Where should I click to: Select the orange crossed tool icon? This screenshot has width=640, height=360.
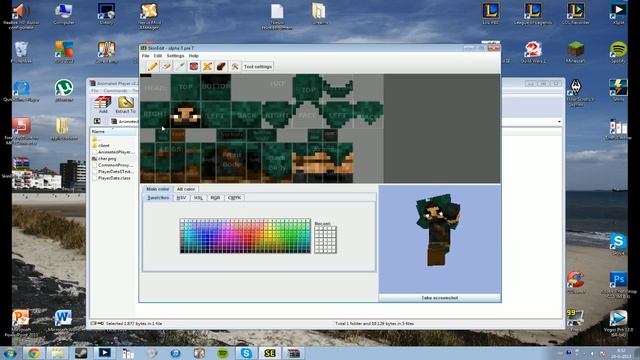point(207,66)
